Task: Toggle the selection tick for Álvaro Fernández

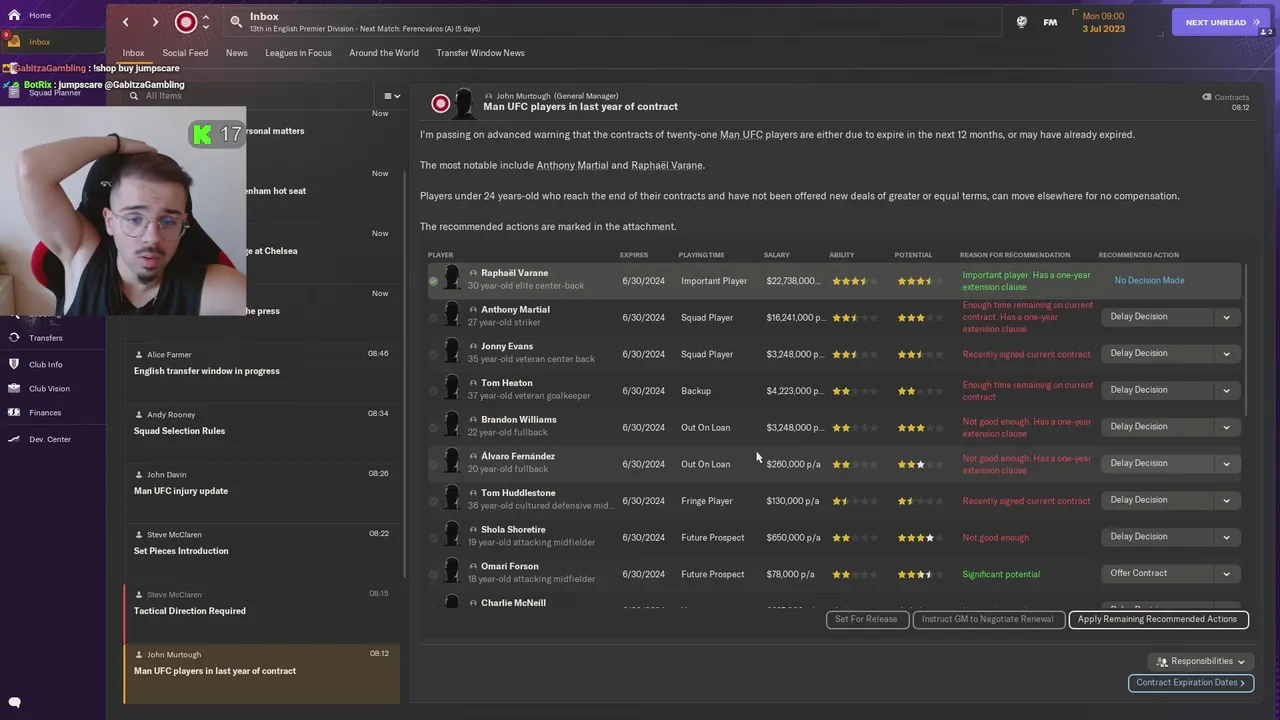Action: (x=433, y=464)
